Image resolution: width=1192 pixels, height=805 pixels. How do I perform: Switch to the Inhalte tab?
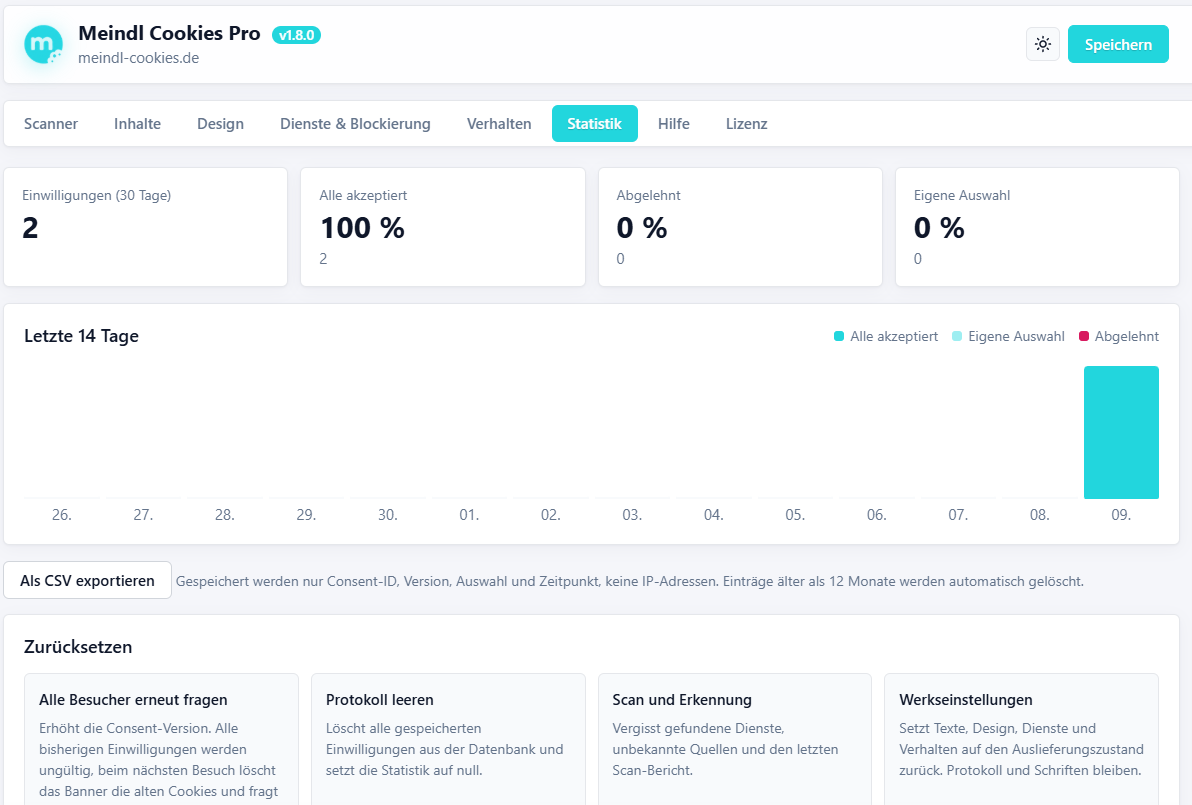click(x=138, y=124)
